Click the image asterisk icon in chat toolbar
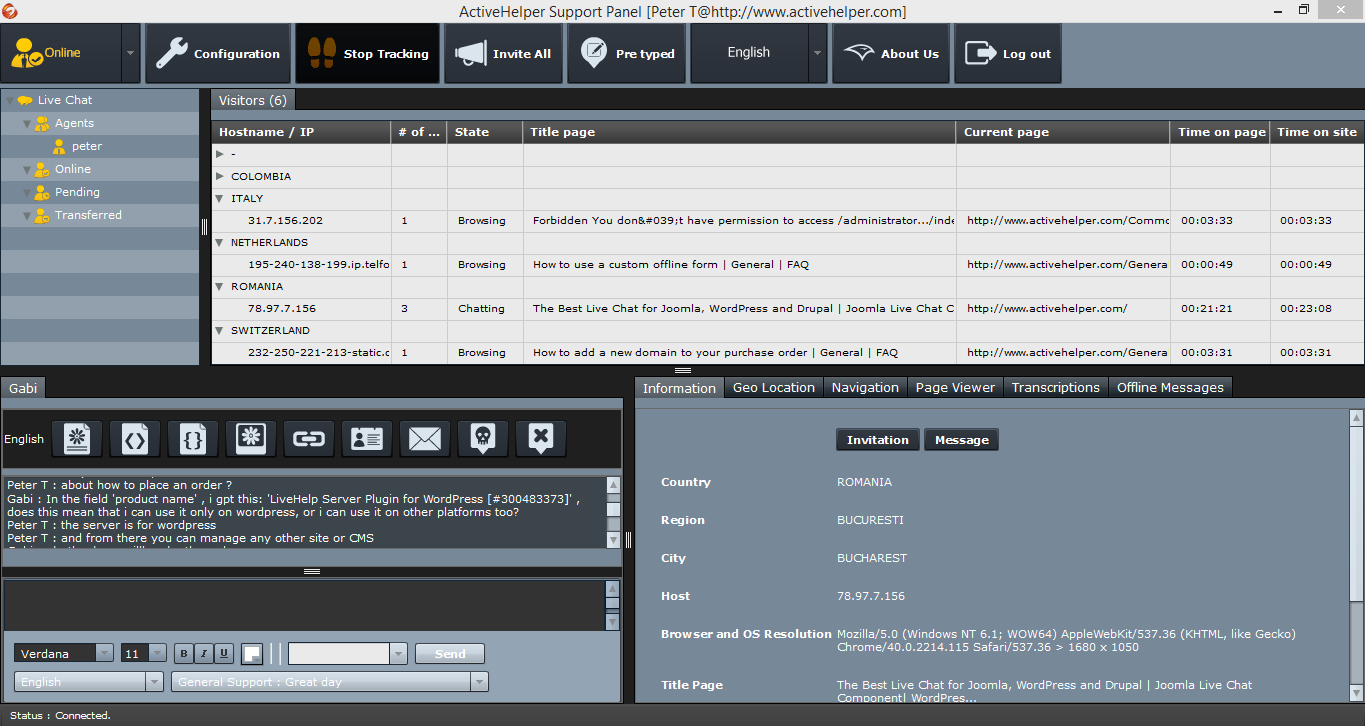Viewport: 1365px width, 726px height. click(251, 438)
